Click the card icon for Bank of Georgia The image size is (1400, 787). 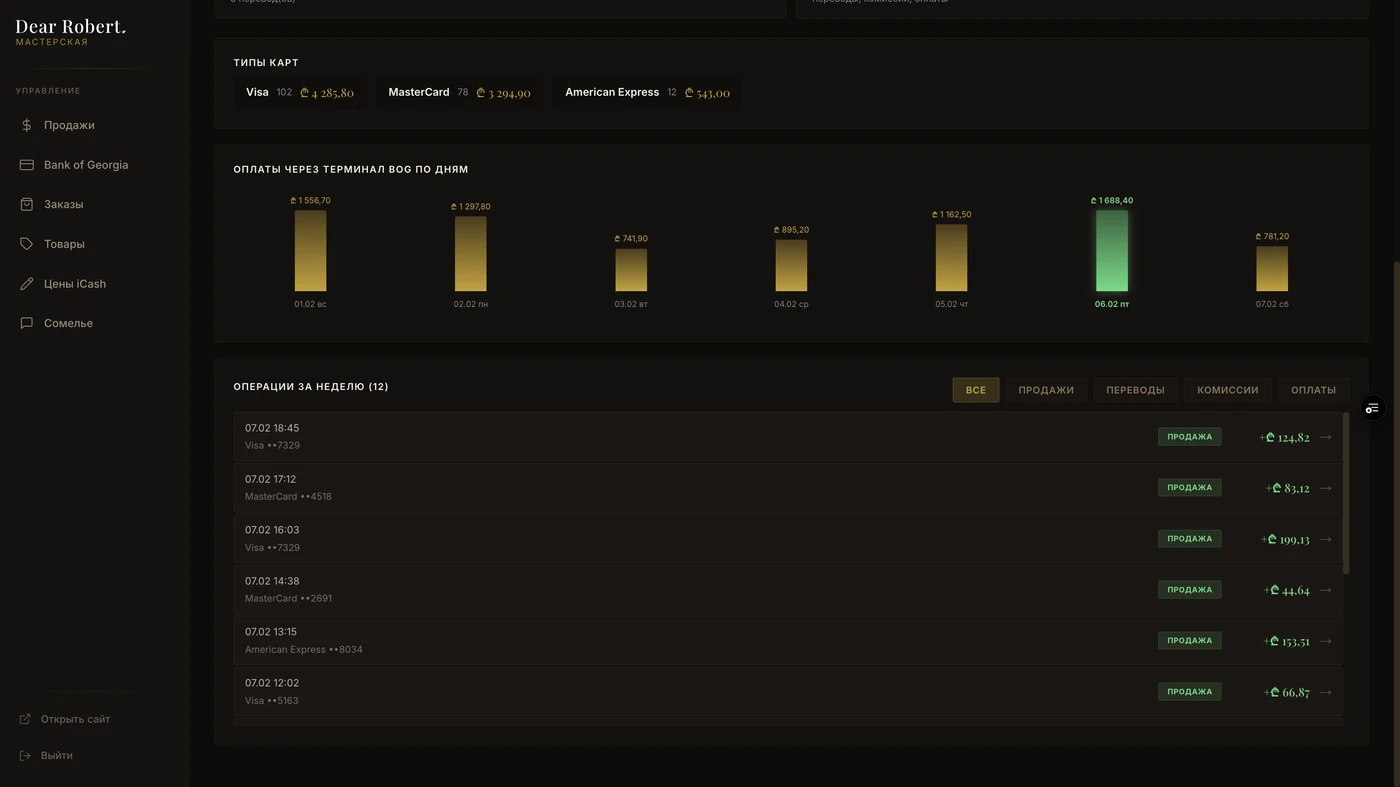coord(27,165)
